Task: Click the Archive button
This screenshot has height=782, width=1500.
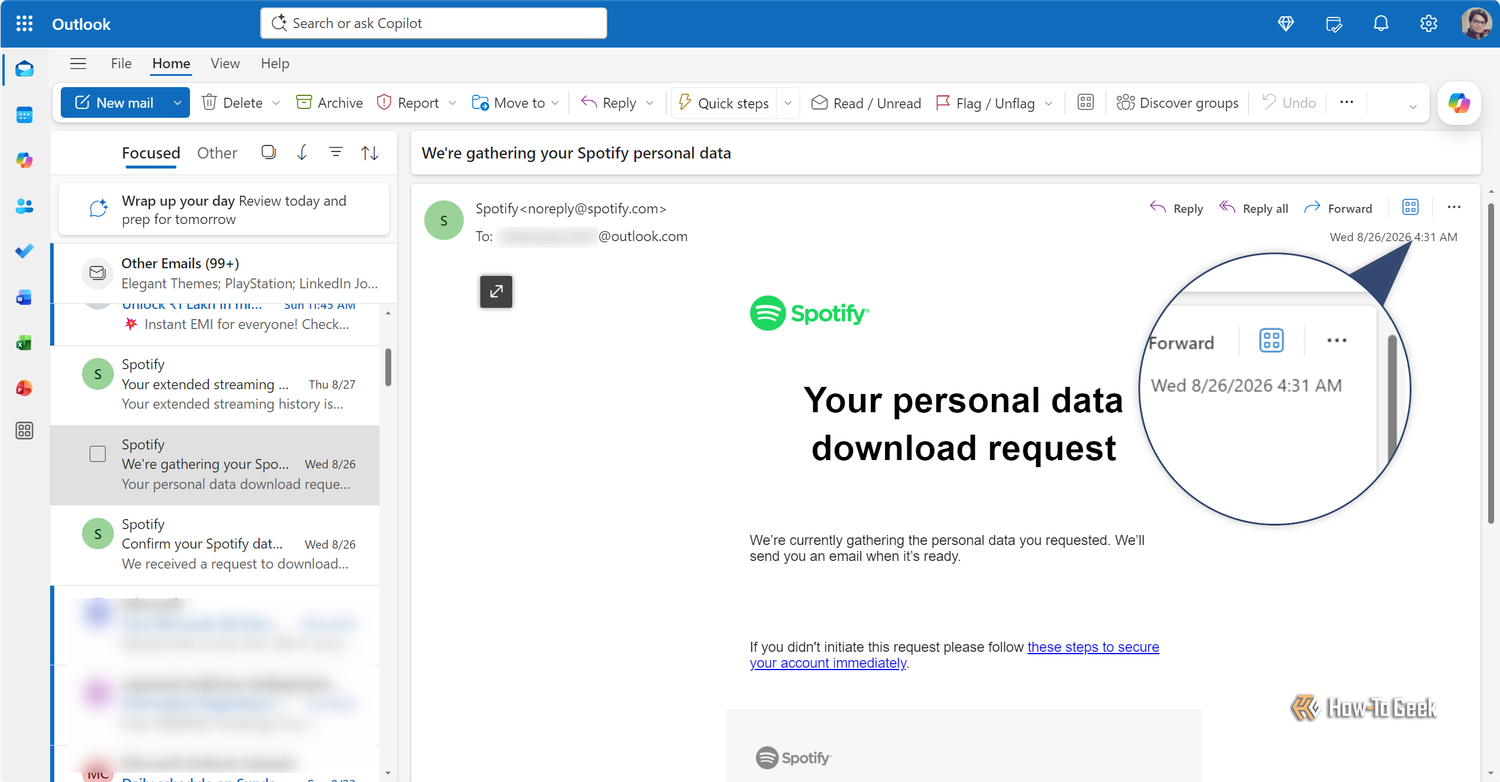Action: 329,102
